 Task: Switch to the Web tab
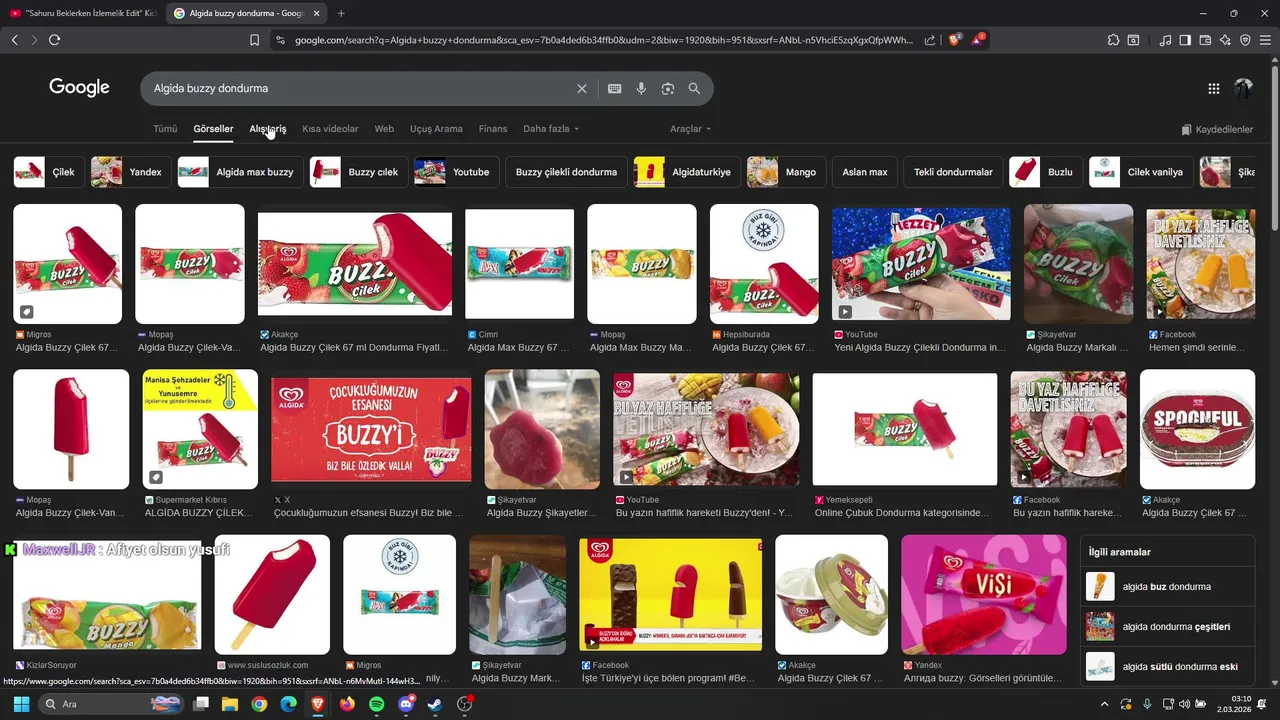(384, 129)
